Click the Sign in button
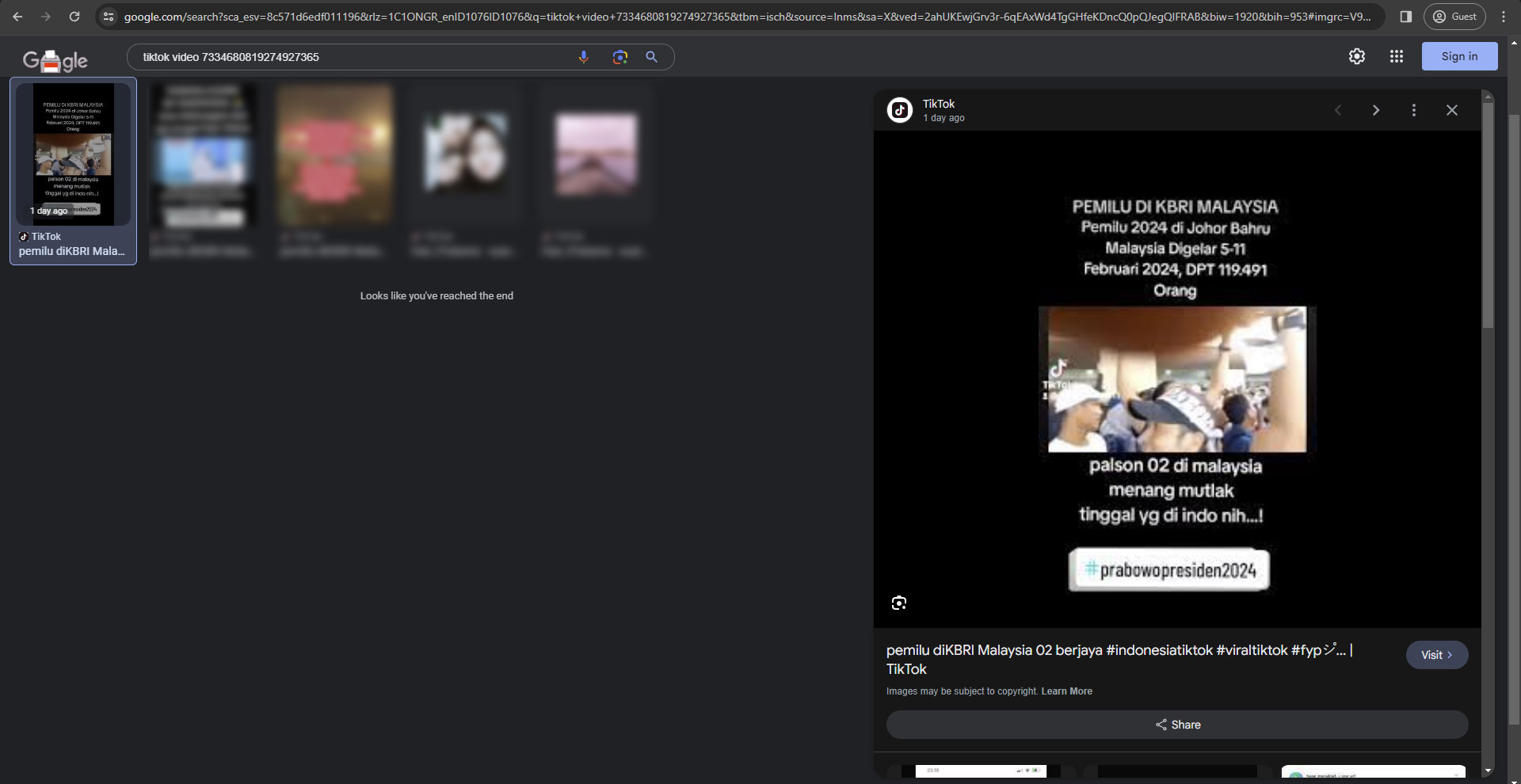 click(x=1459, y=56)
